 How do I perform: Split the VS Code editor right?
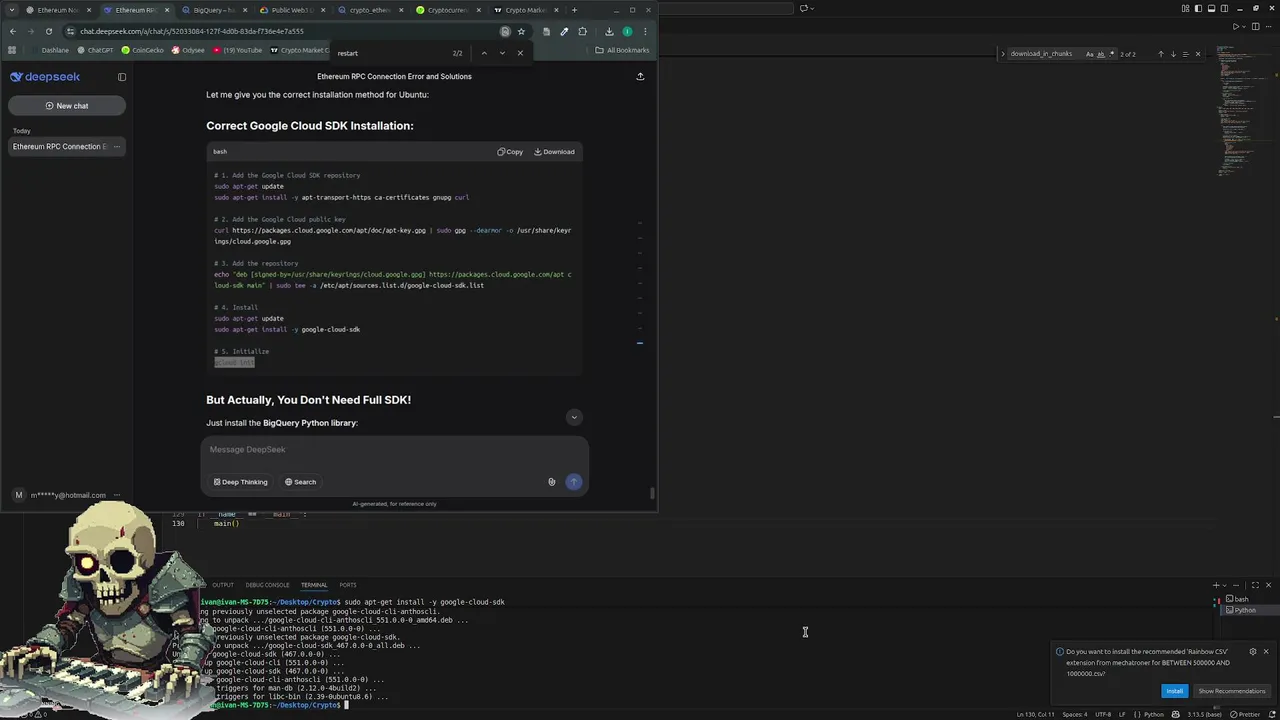[x=1258, y=27]
